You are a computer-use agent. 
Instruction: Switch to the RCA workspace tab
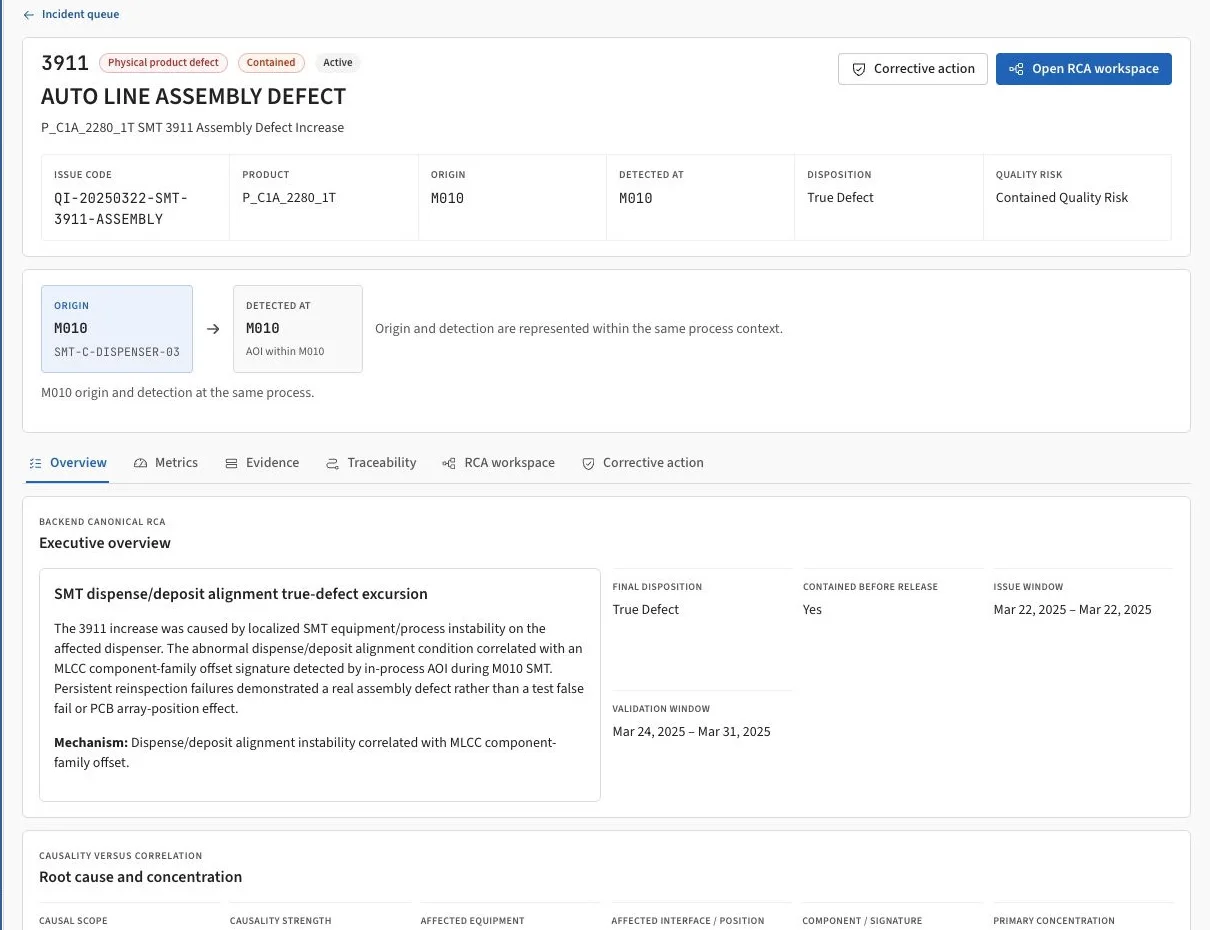tap(509, 463)
